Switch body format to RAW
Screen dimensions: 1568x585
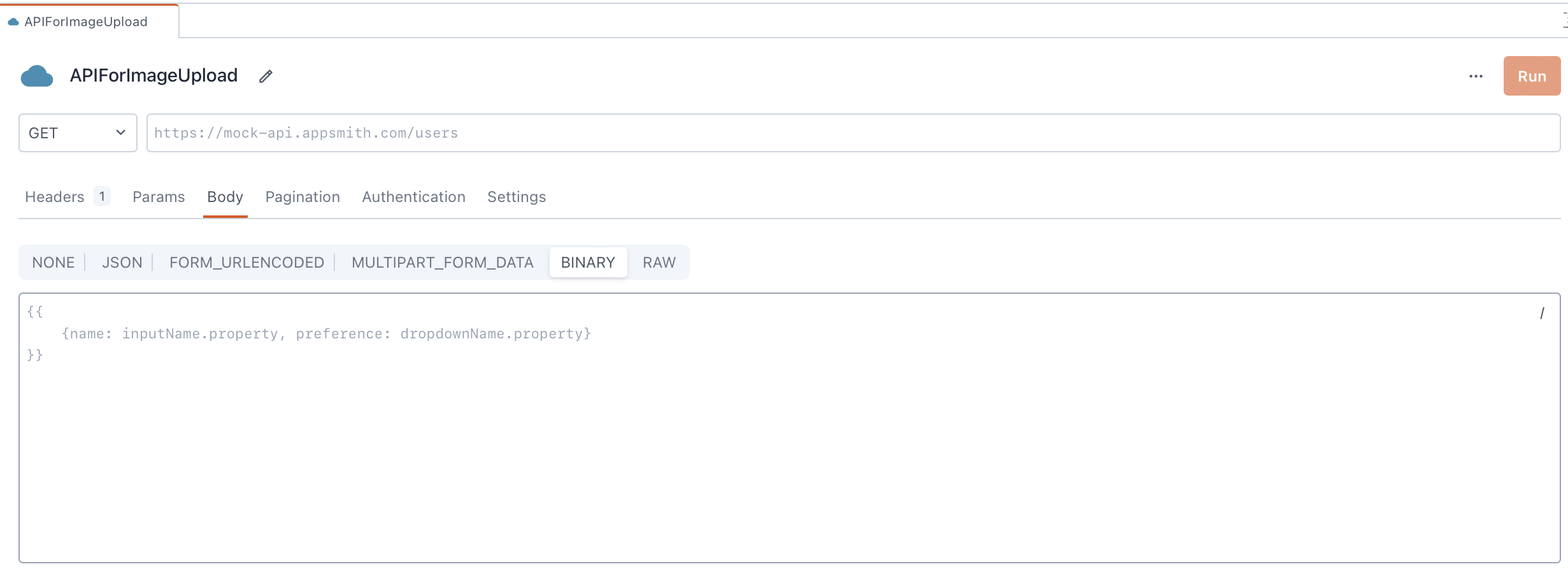point(659,262)
